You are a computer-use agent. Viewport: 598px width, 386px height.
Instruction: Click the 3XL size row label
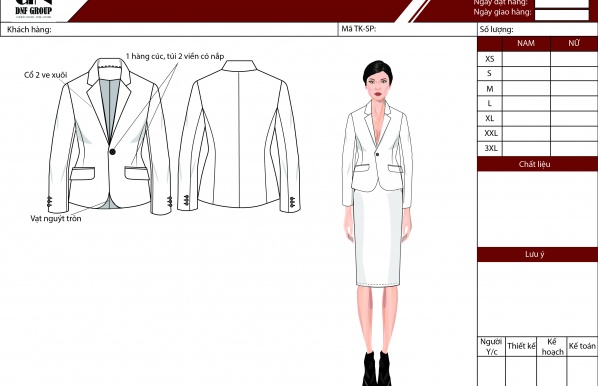tap(490, 148)
